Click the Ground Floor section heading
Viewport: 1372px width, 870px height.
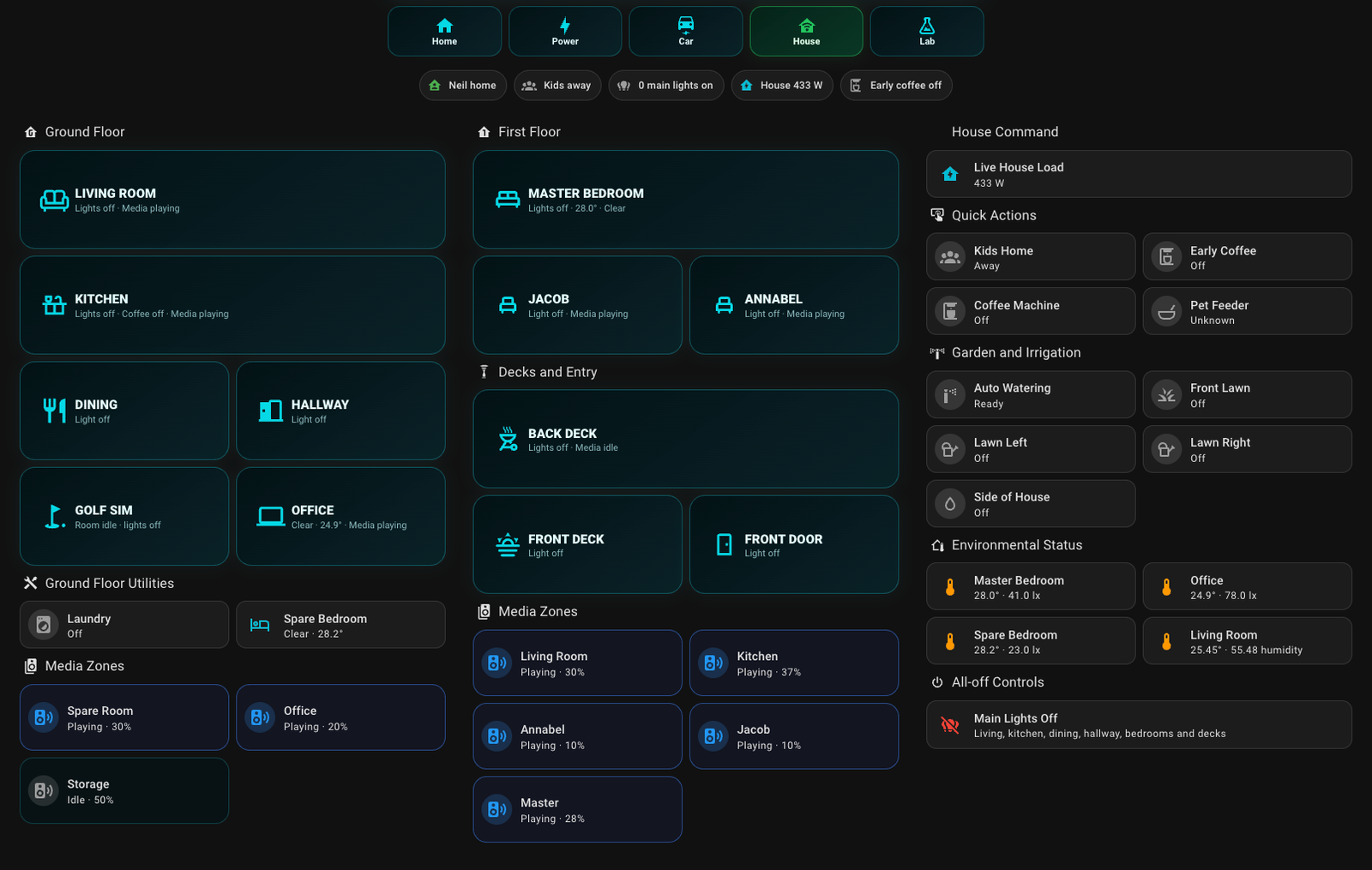[x=85, y=132]
